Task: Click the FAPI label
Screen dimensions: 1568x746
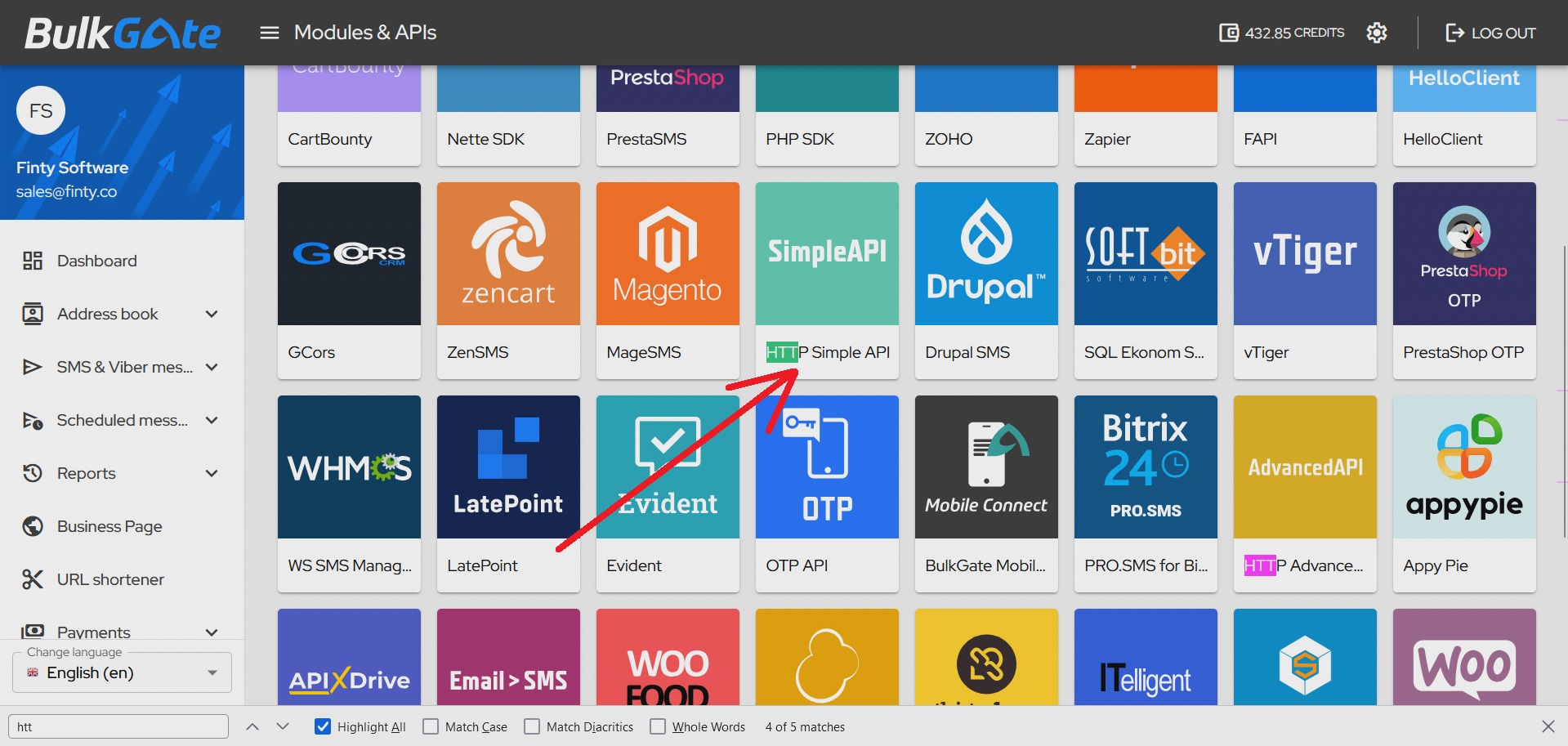Action: 1260,139
